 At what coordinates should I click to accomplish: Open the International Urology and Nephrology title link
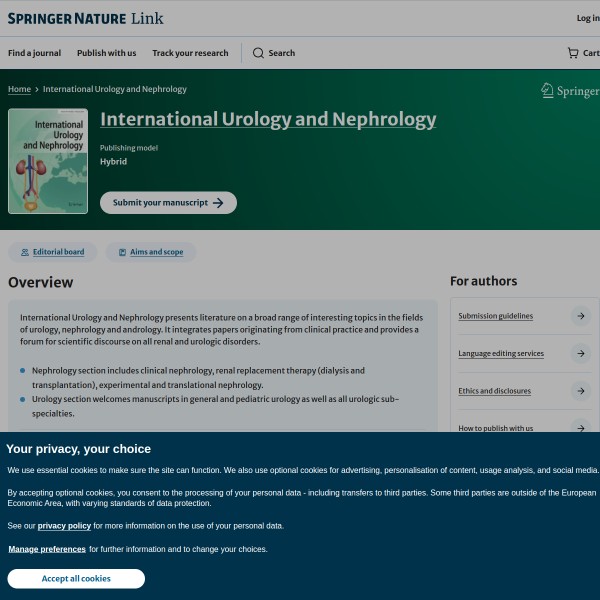[268, 120]
